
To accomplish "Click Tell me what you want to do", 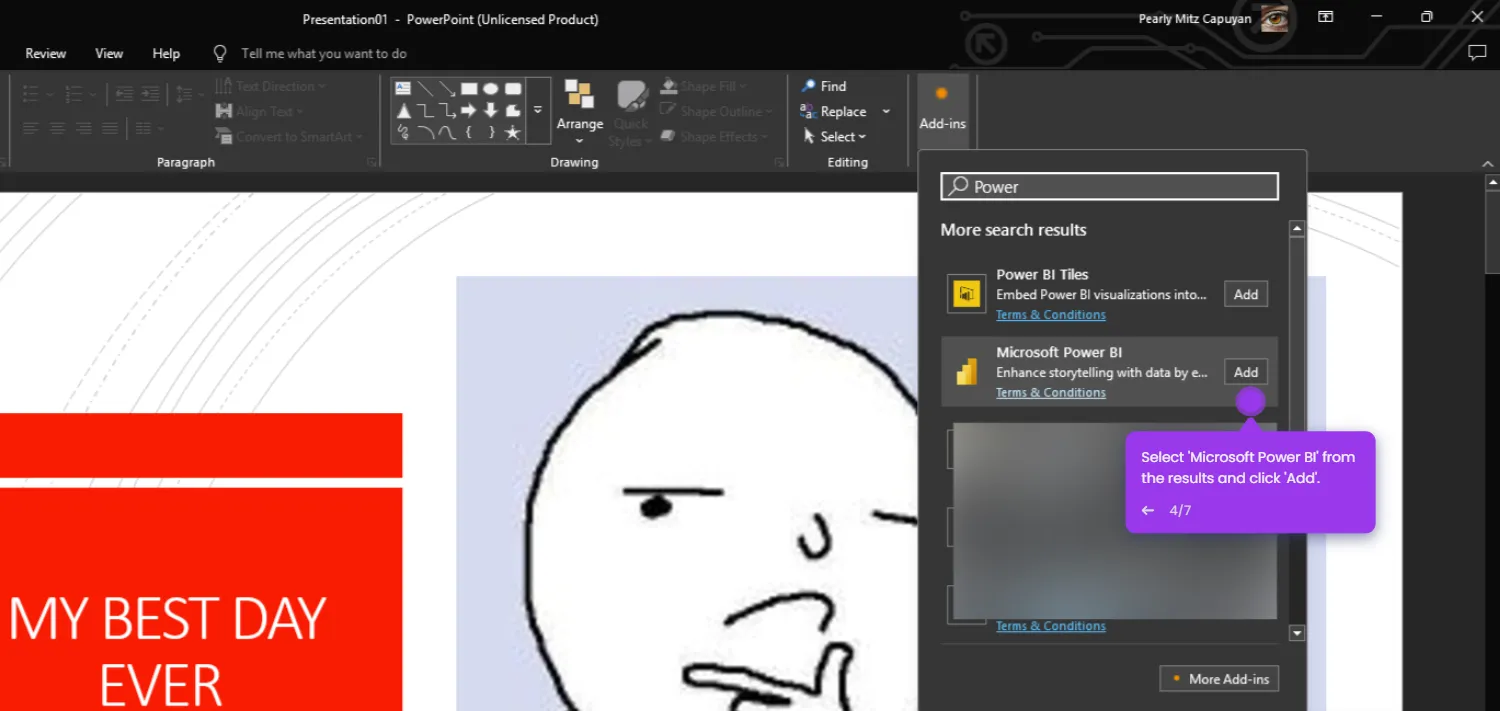I will (x=324, y=53).
